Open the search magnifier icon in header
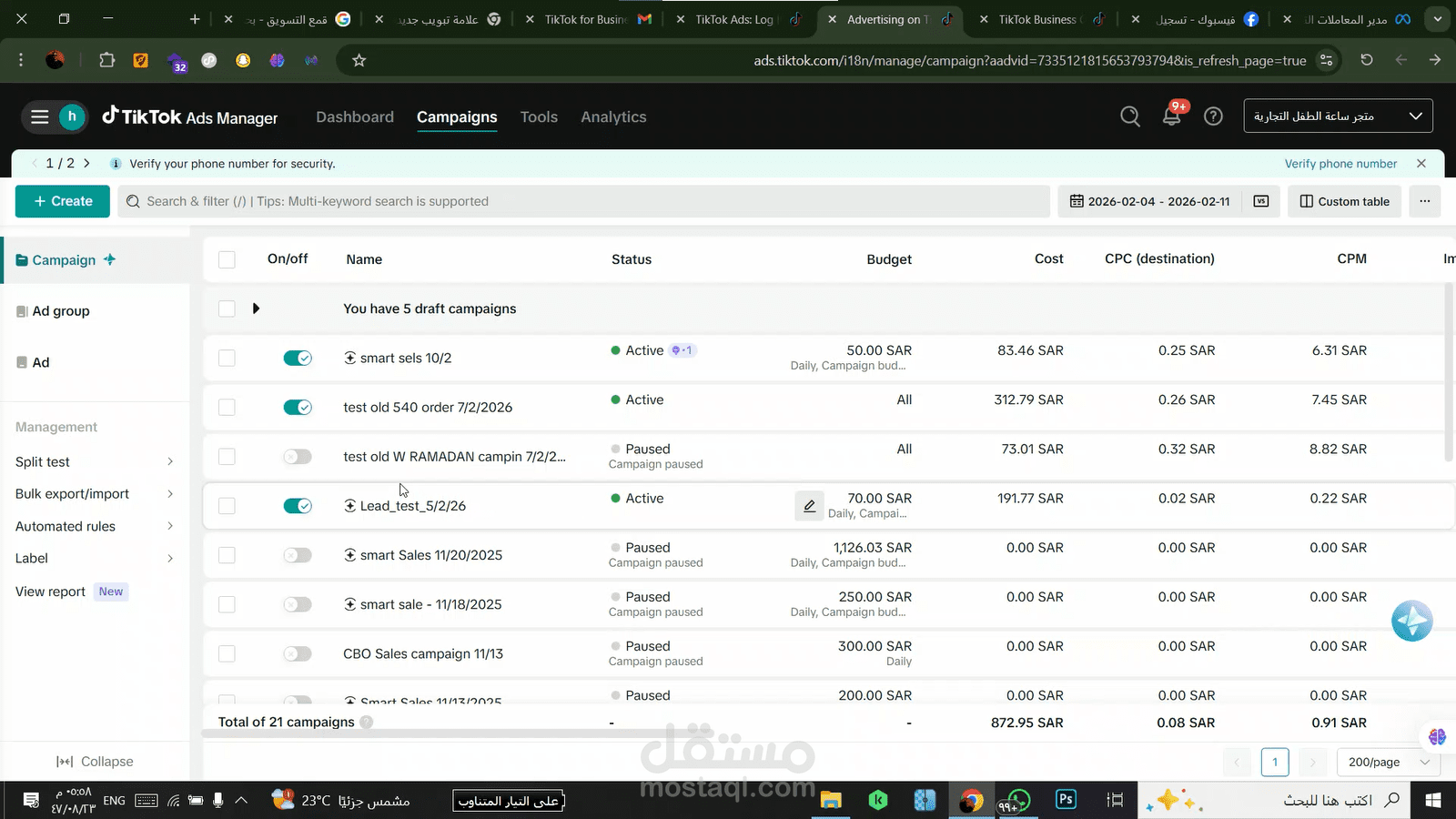Viewport: 1456px width, 819px height. click(x=1130, y=116)
